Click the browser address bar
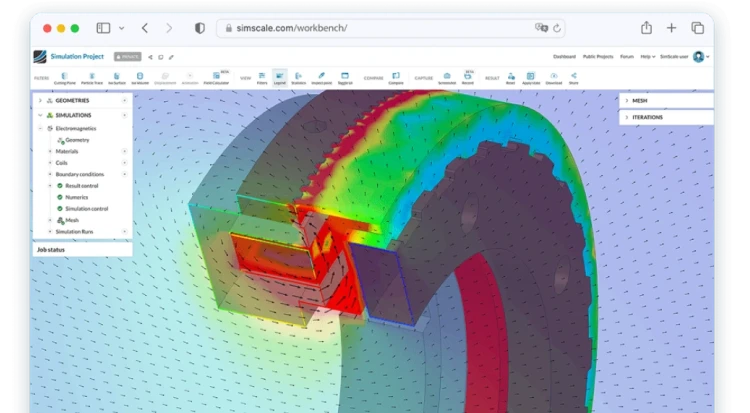Image resolution: width=750 pixels, height=413 pixels. pos(390,28)
